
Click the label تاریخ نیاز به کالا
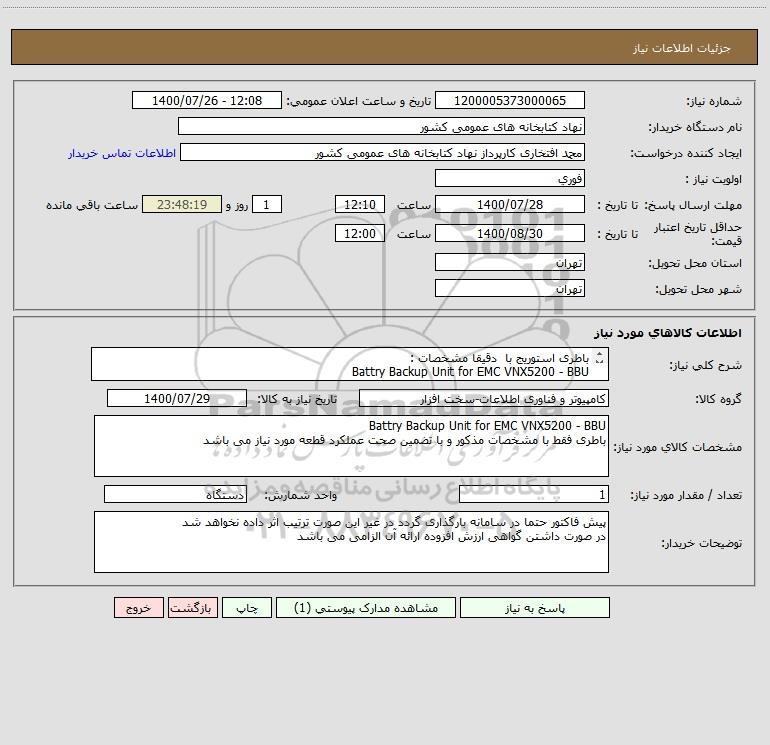click(297, 399)
